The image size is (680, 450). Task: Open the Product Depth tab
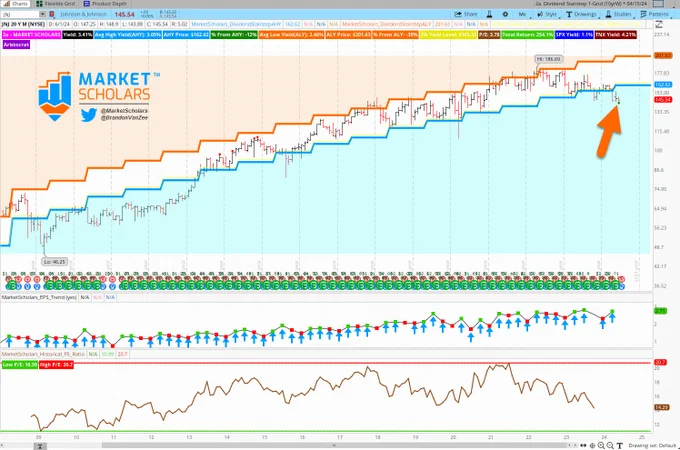click(x=105, y=3)
